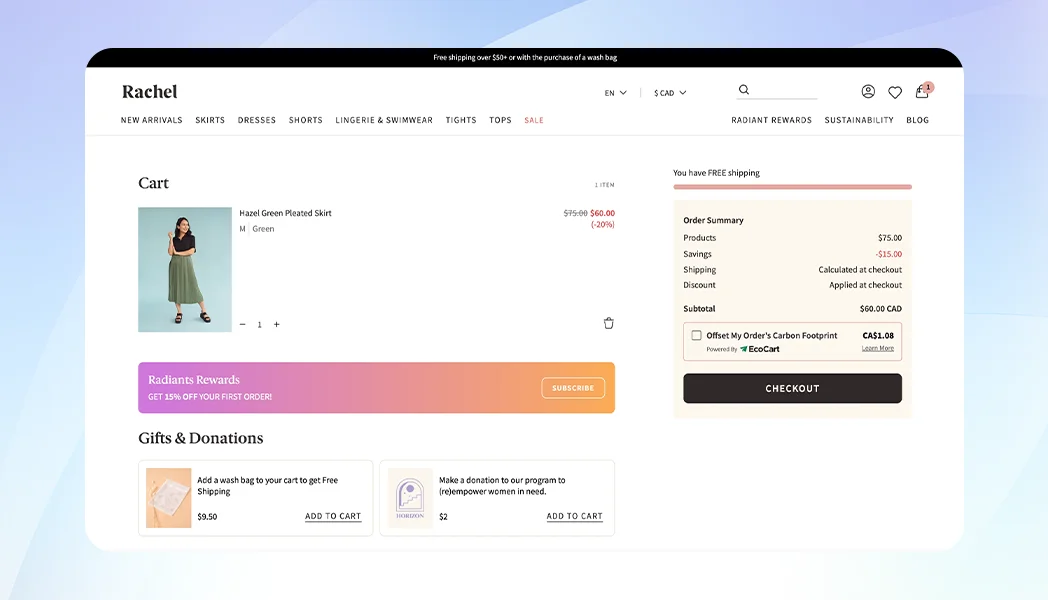Open the user account icon

coord(868,92)
